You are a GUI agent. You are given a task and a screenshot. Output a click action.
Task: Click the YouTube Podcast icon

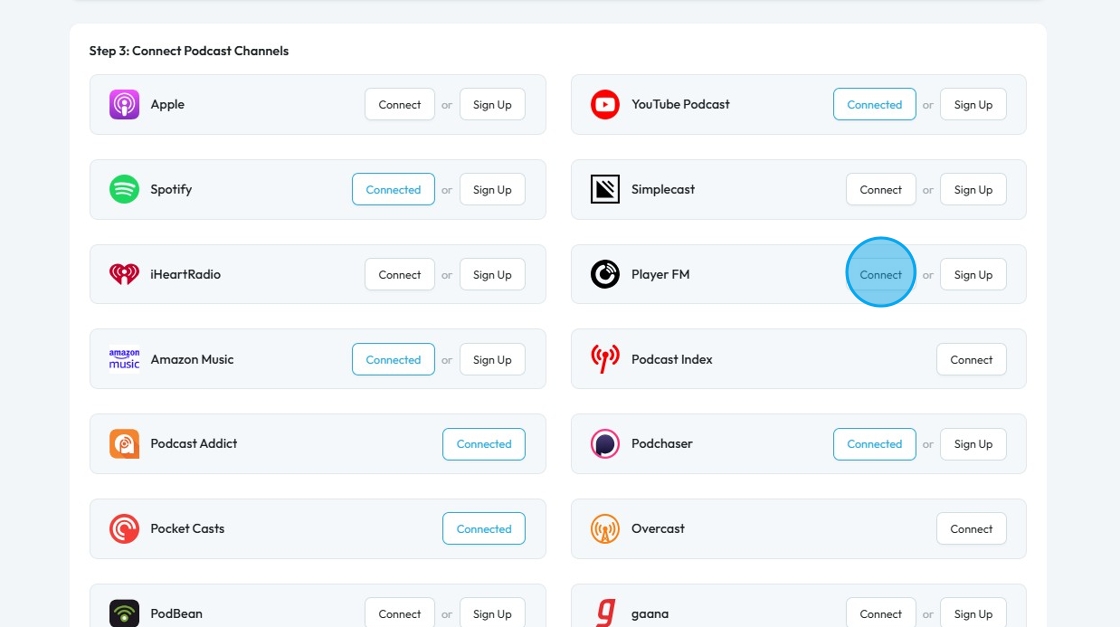click(605, 104)
